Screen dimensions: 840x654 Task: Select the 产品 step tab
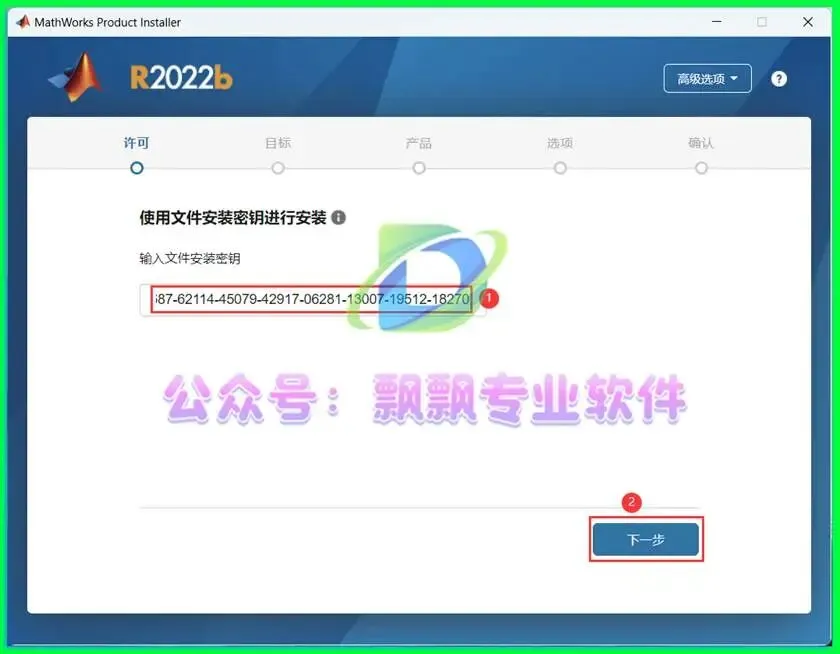point(419,154)
